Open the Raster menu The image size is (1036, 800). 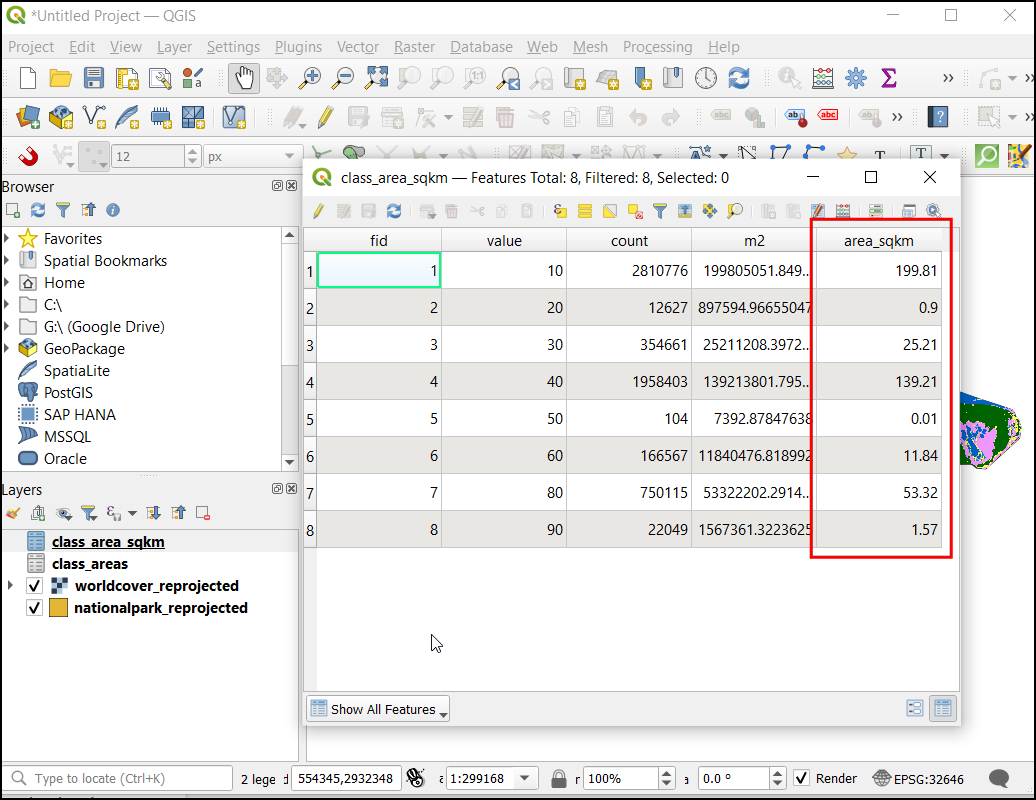coord(414,47)
